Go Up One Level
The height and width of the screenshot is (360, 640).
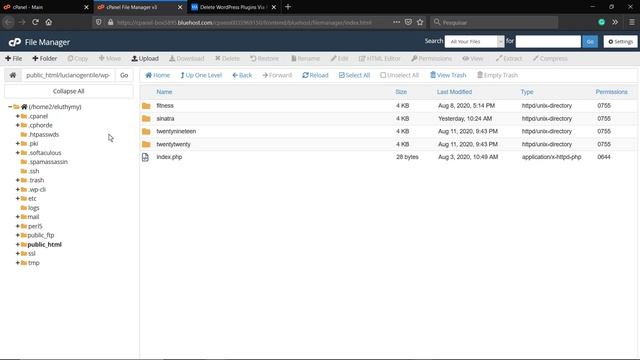coord(201,75)
